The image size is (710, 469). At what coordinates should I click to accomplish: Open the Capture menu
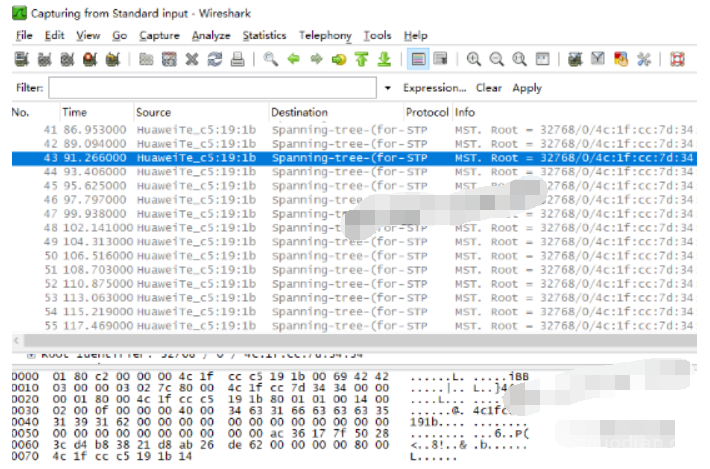tap(159, 35)
